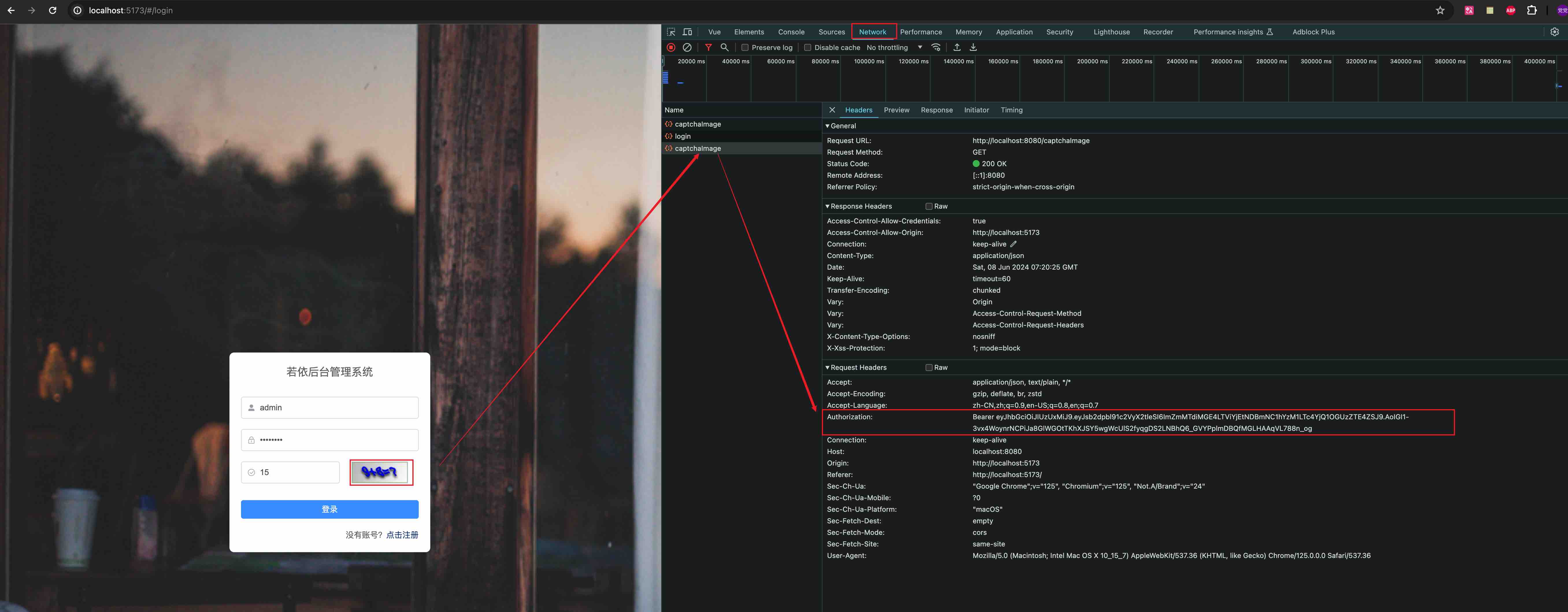Click the 点击注册 register link
Image resolution: width=1568 pixels, height=612 pixels.
pos(402,535)
